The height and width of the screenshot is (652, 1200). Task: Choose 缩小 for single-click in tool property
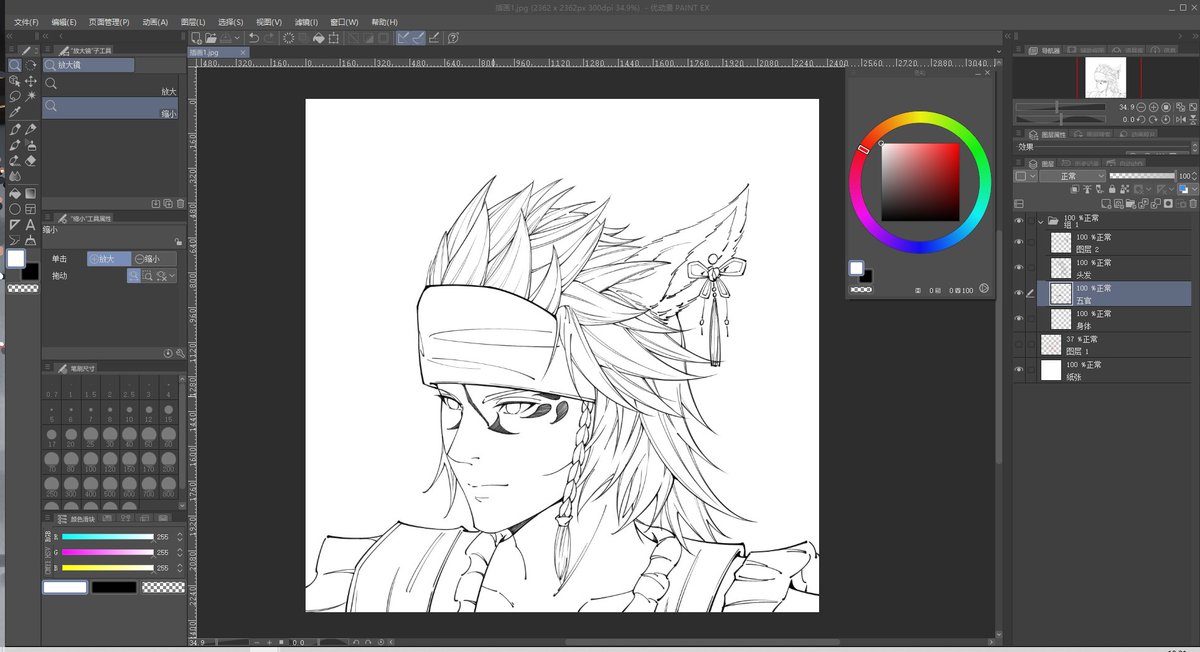(155, 259)
